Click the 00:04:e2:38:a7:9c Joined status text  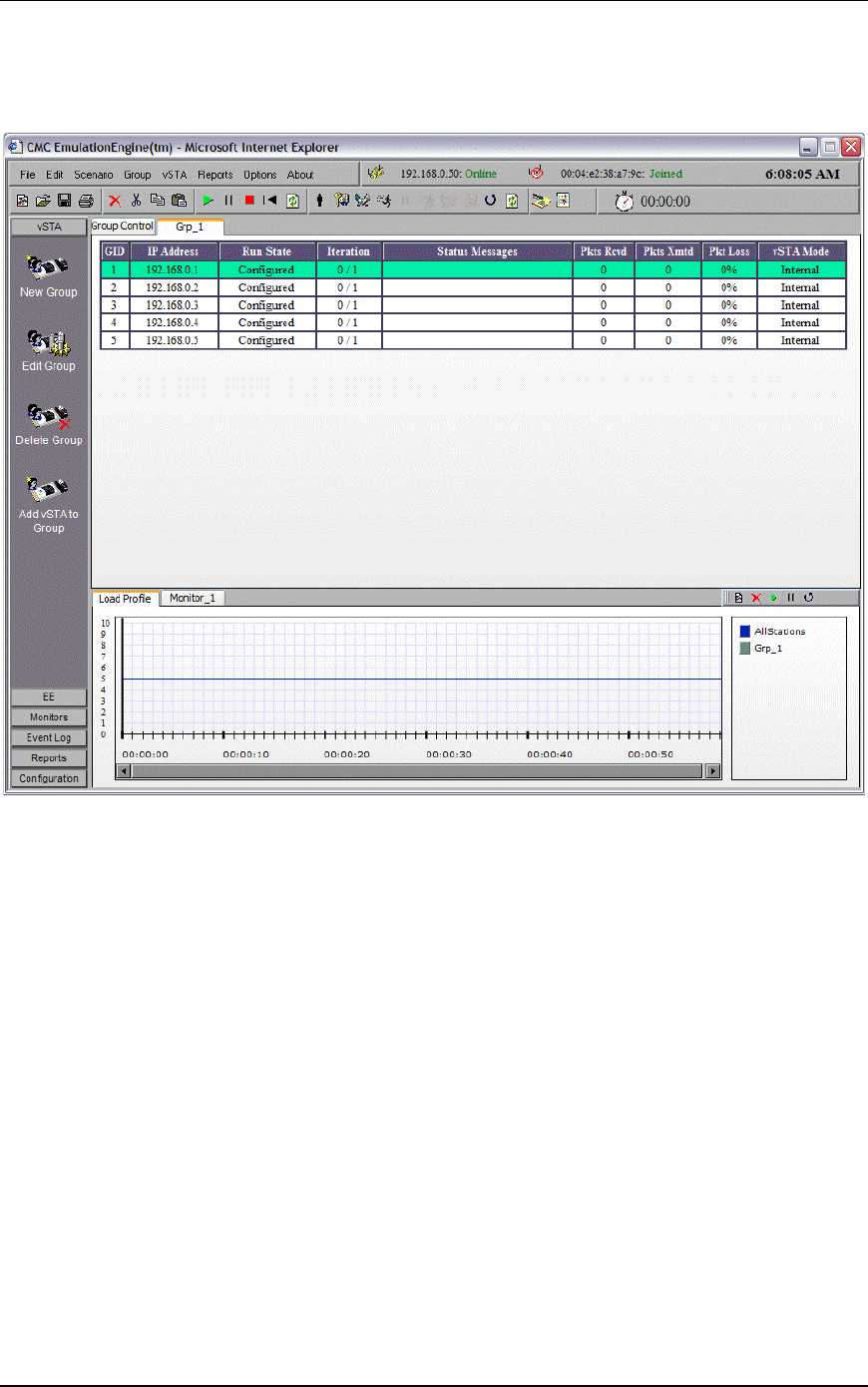point(621,174)
